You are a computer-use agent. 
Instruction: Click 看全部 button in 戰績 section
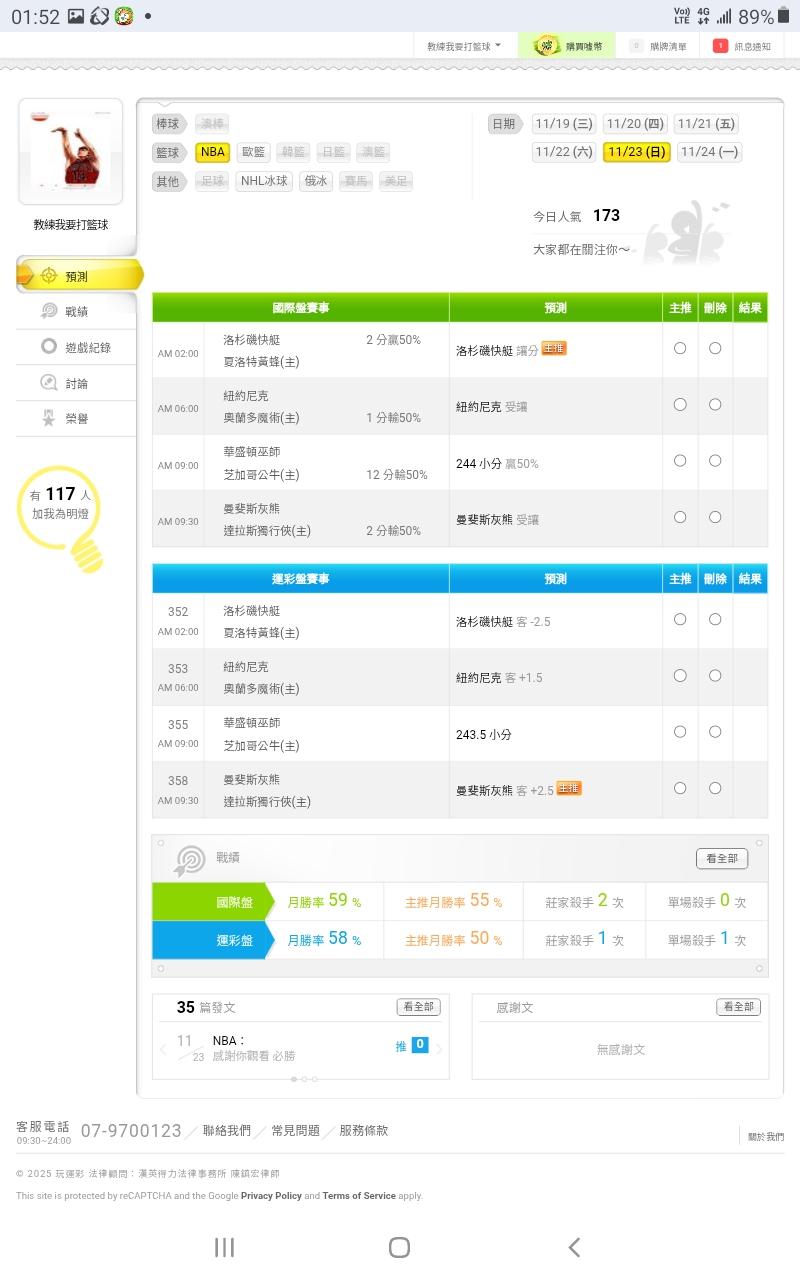click(x=721, y=858)
